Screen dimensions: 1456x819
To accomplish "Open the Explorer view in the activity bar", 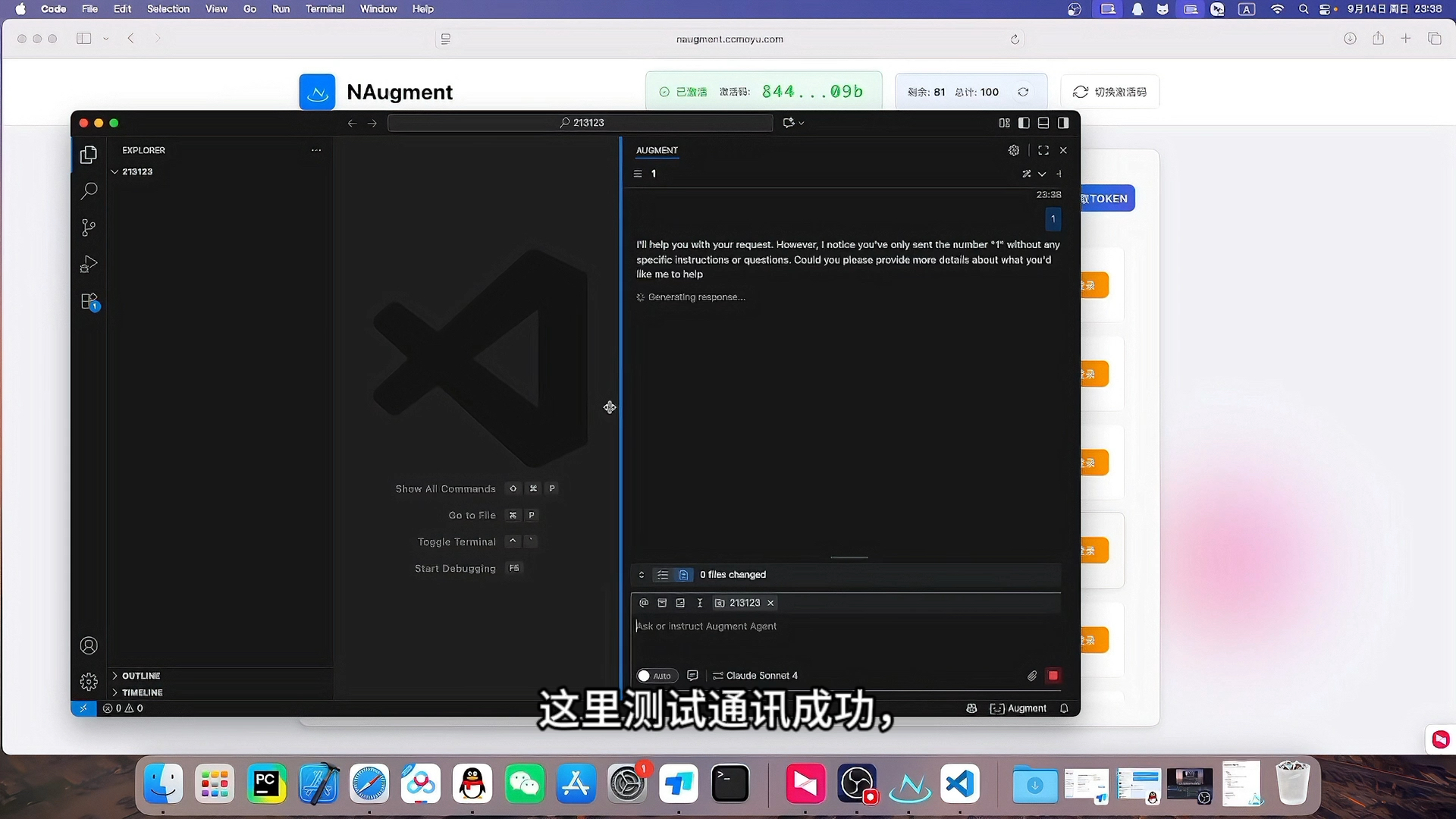I will coord(89,155).
